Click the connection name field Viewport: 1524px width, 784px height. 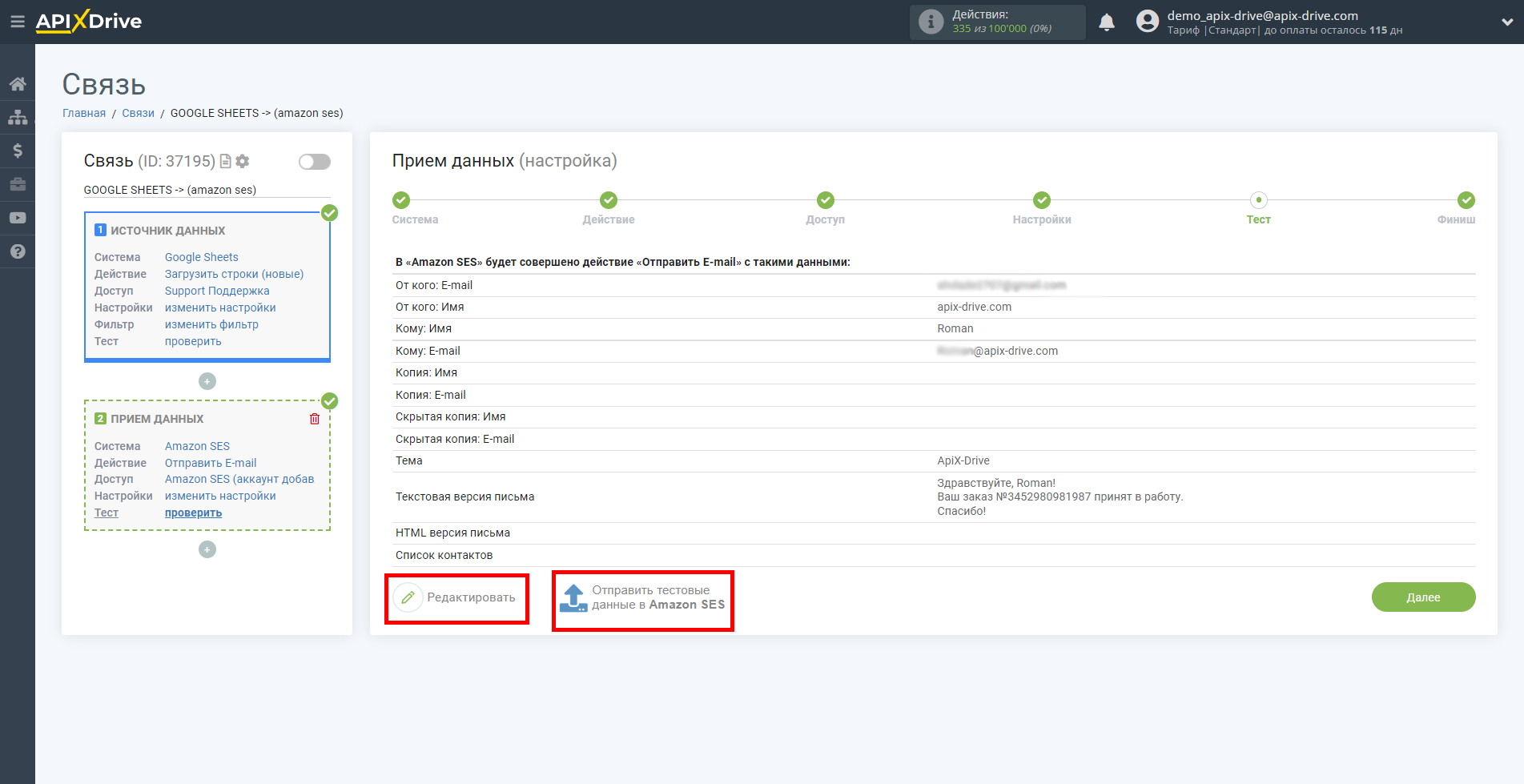(207, 190)
